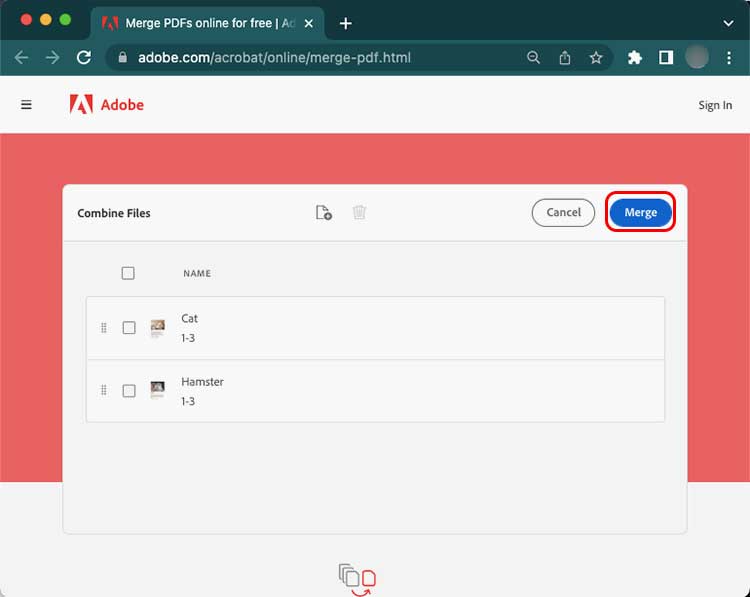Tick the select-all checkbox beside NAME
This screenshot has height=597, width=750.
(x=128, y=273)
